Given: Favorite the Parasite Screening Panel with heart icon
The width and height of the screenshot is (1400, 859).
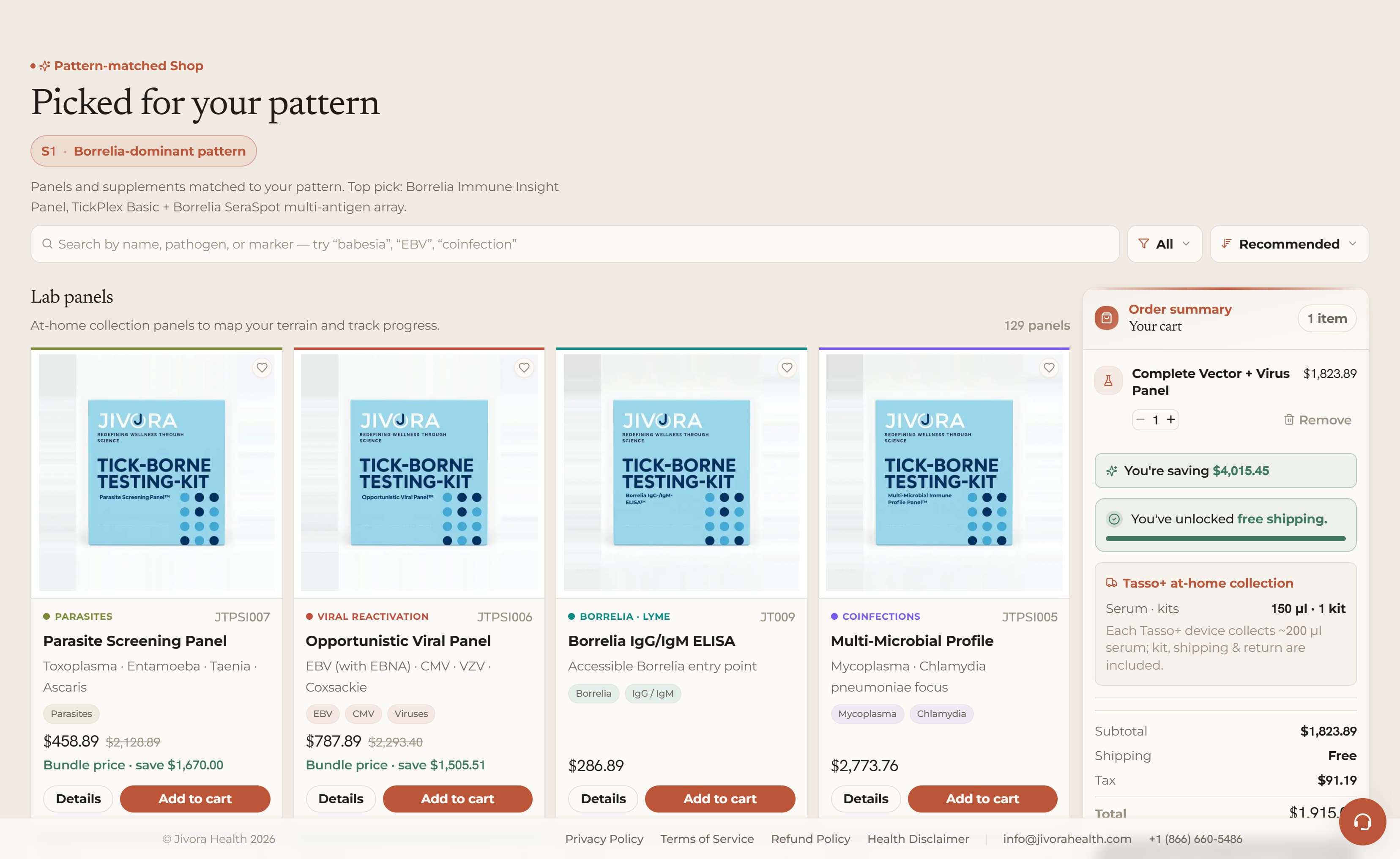Looking at the screenshot, I should point(262,368).
